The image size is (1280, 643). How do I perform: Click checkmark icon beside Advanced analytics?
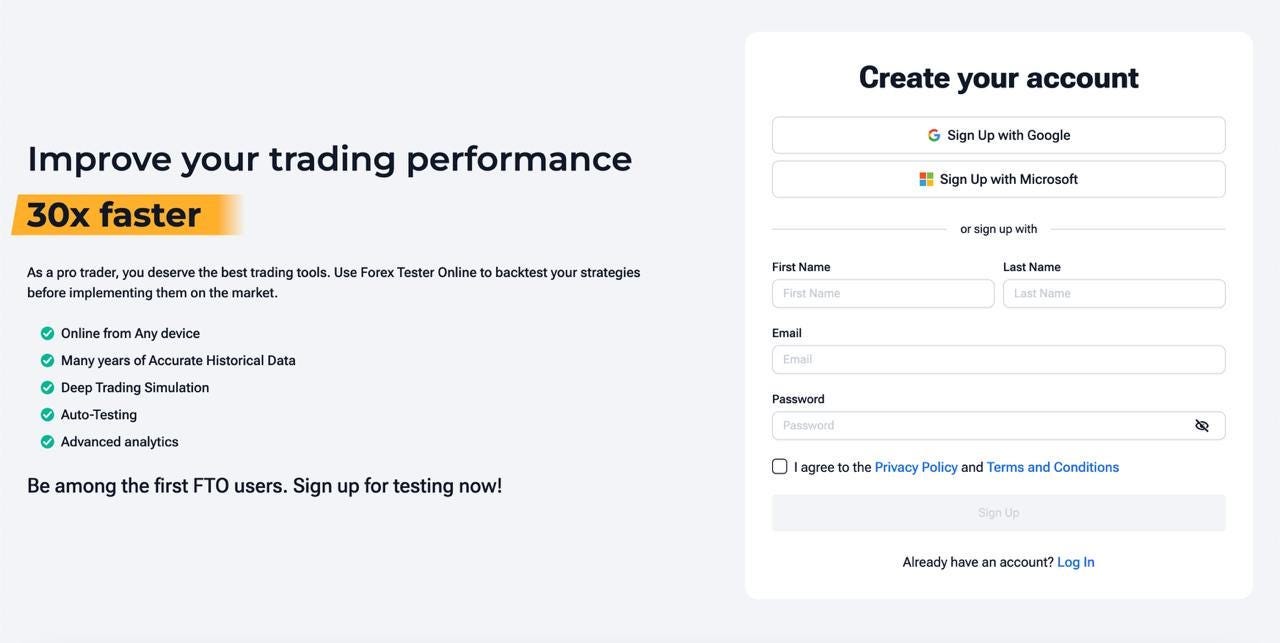pos(47,441)
